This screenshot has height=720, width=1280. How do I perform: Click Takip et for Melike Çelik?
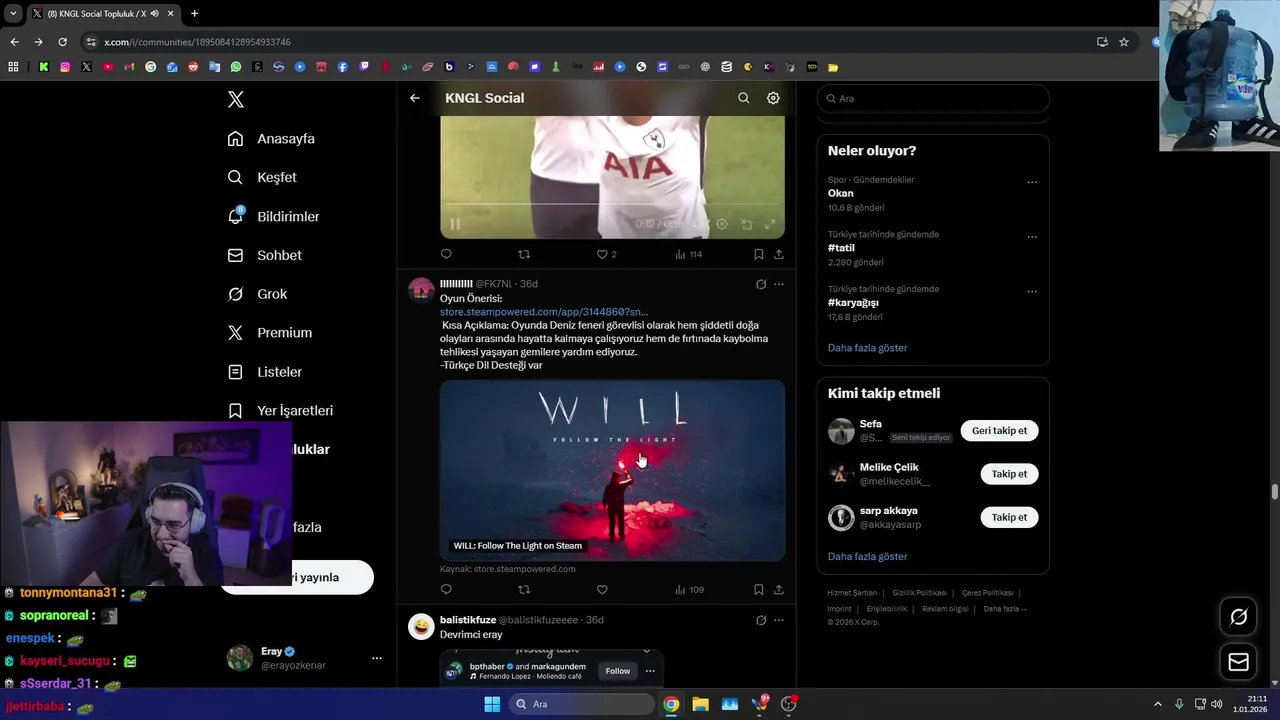point(1009,474)
